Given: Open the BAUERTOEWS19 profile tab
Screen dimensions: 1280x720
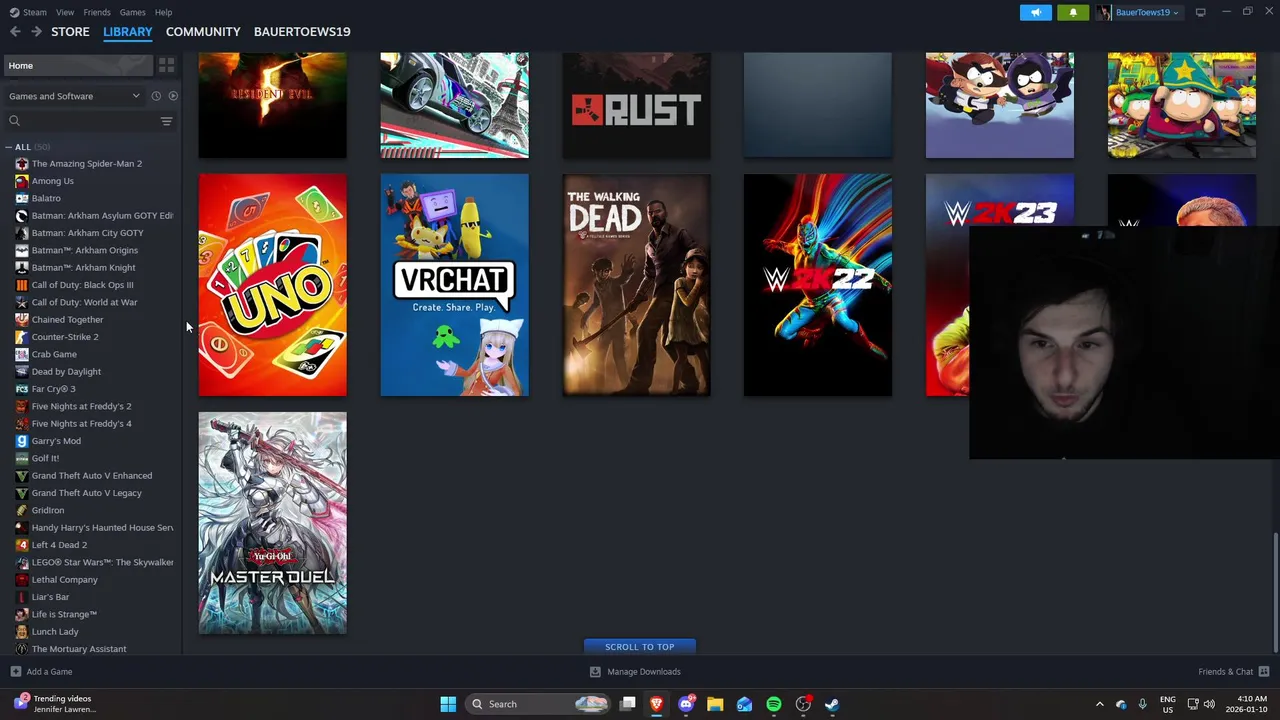Looking at the screenshot, I should pyautogui.click(x=302, y=32).
